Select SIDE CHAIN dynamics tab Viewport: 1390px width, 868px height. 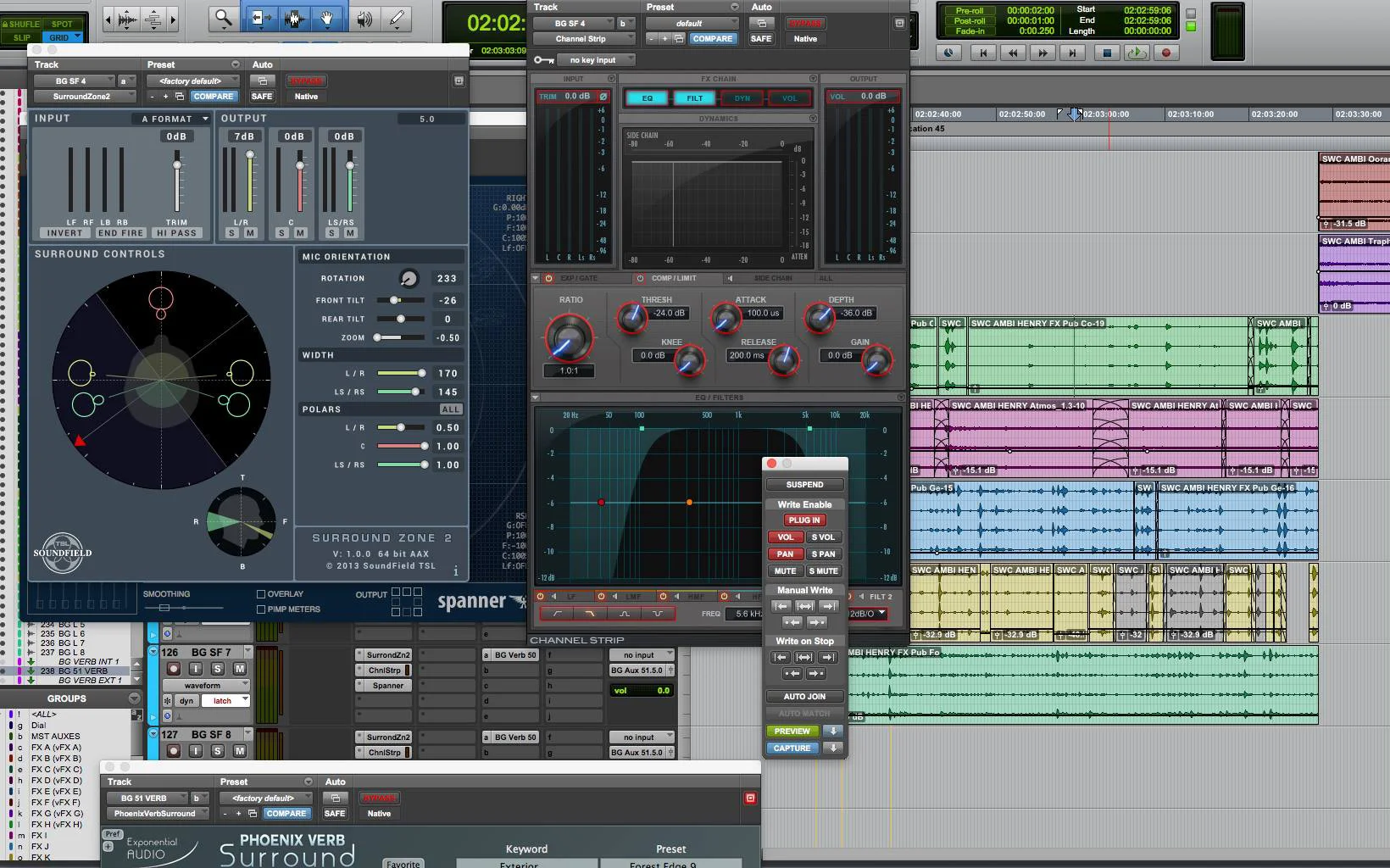772,278
